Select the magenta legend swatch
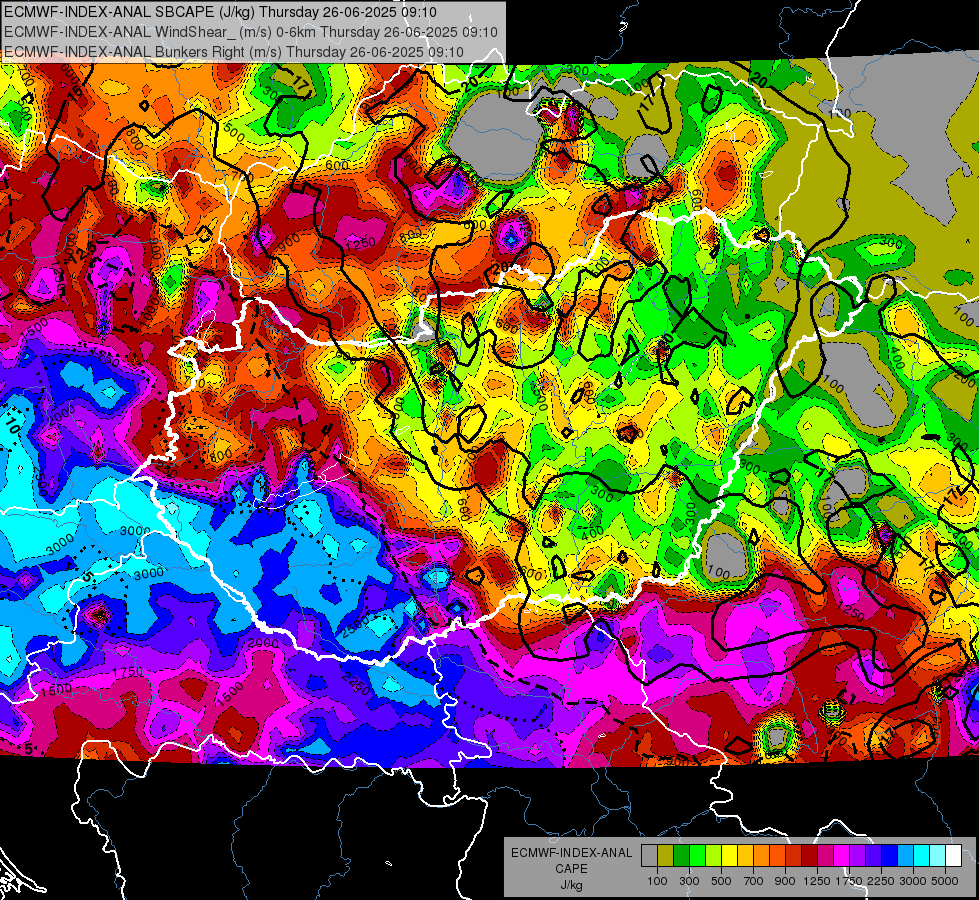The image size is (979, 900). (x=842, y=855)
